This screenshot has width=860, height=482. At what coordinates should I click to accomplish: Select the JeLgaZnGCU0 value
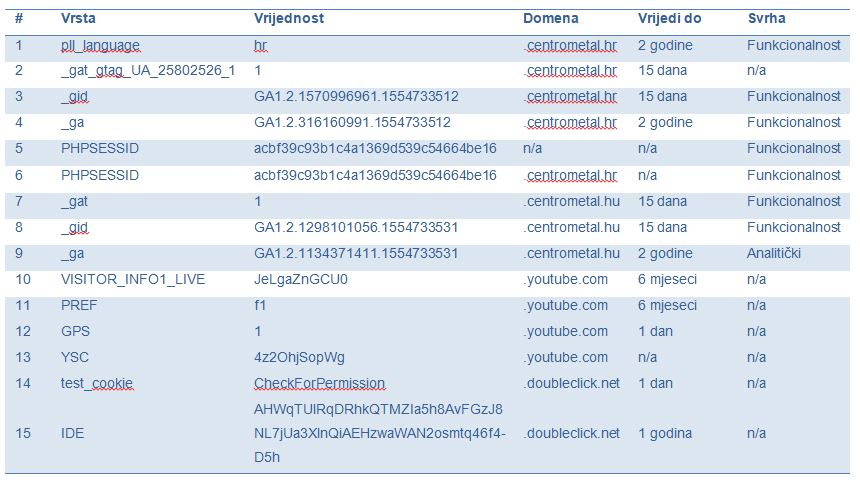click(301, 280)
